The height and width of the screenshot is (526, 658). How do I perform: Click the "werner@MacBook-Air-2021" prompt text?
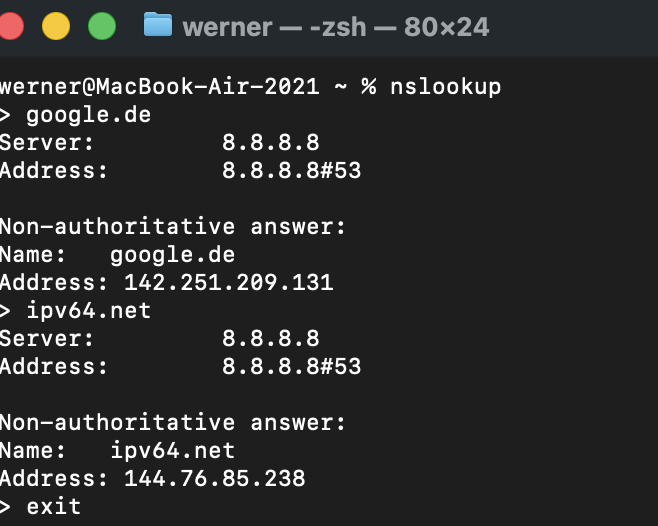pos(160,86)
